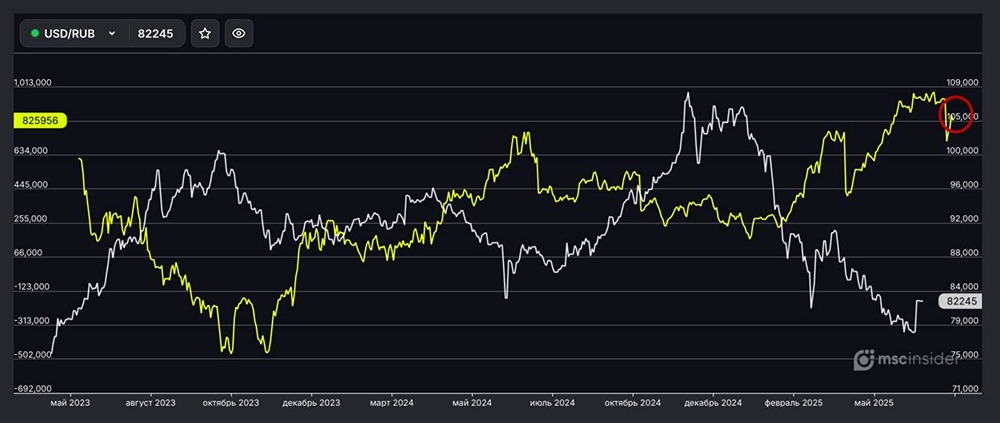Click the green status dot near USD/RUB
The height and width of the screenshot is (423, 1000).
click(x=35, y=33)
